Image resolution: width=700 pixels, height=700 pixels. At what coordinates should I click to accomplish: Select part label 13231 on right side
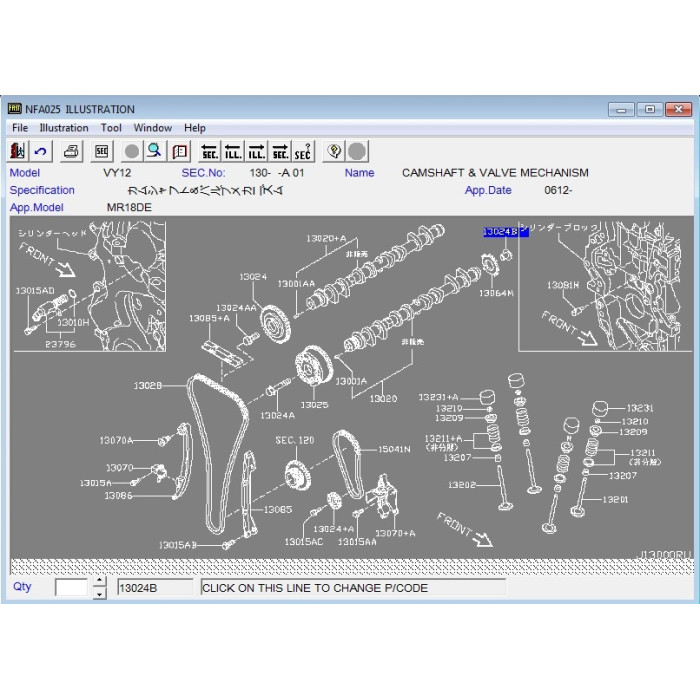[640, 408]
